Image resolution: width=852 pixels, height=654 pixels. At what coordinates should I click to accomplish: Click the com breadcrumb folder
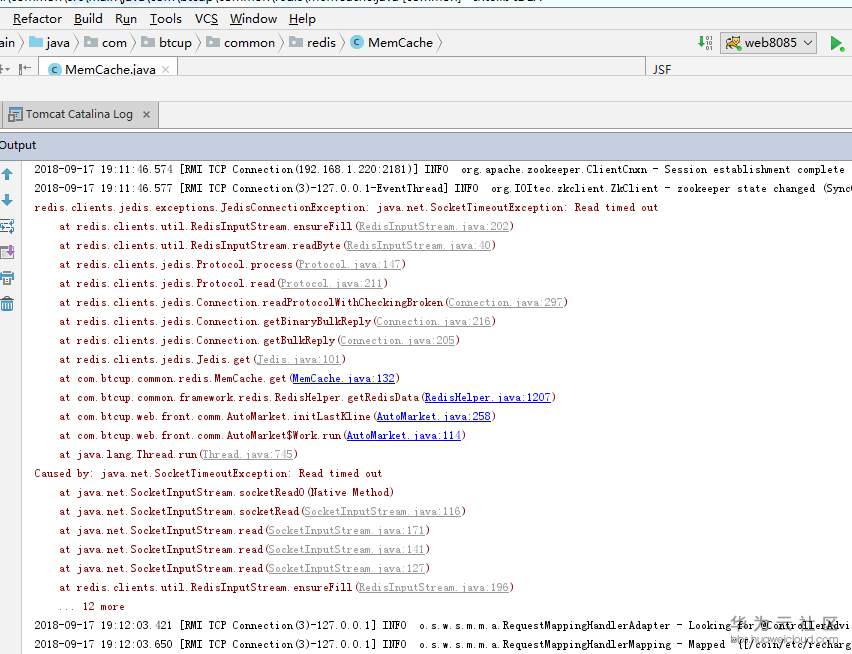coord(105,43)
